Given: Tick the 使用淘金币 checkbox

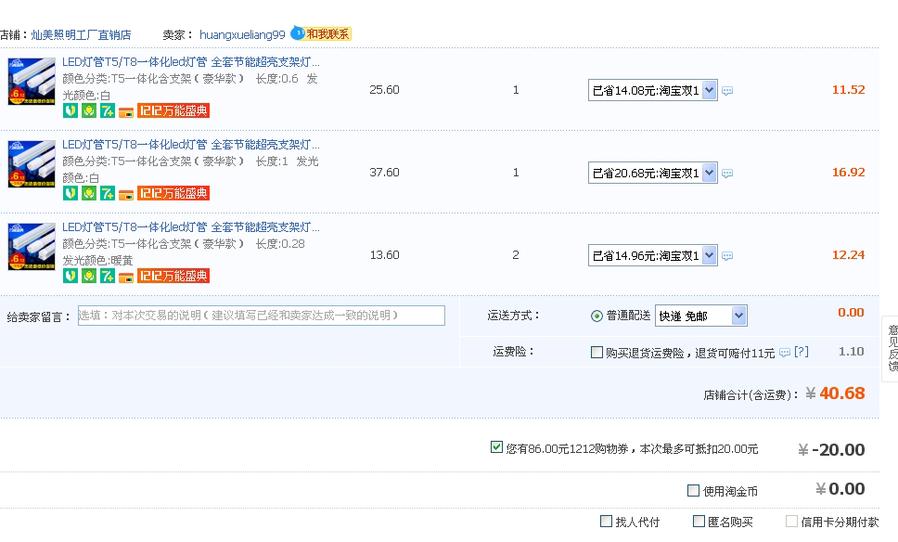Looking at the screenshot, I should [x=693, y=490].
